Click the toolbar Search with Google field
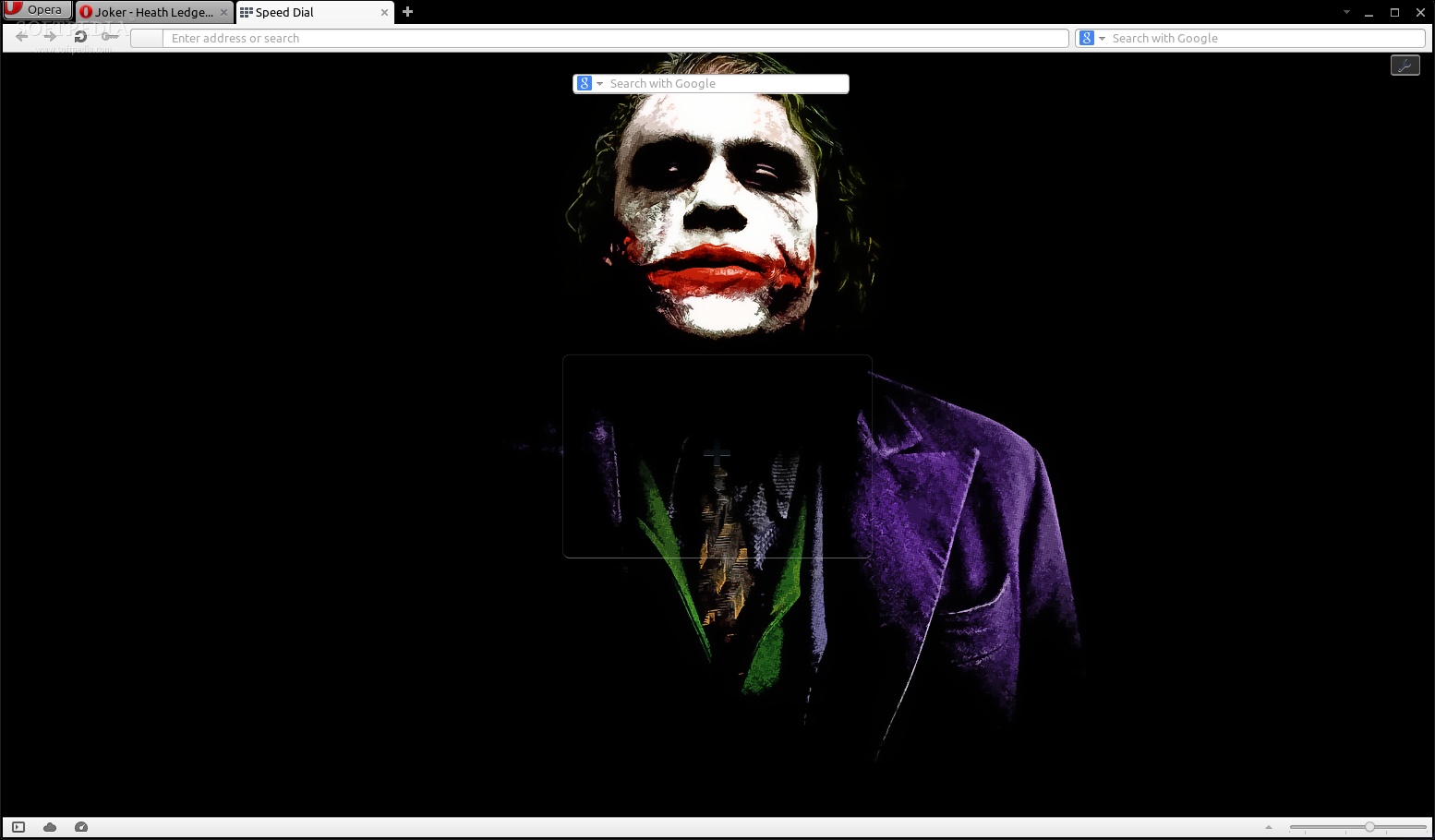 pyautogui.click(x=1263, y=38)
